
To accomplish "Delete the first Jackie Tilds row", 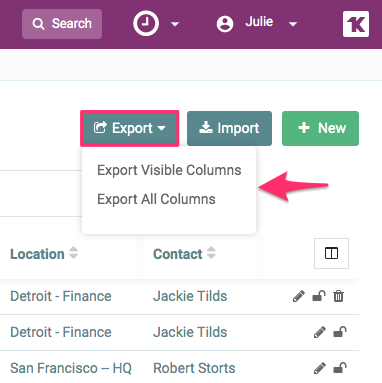I will 338,296.
